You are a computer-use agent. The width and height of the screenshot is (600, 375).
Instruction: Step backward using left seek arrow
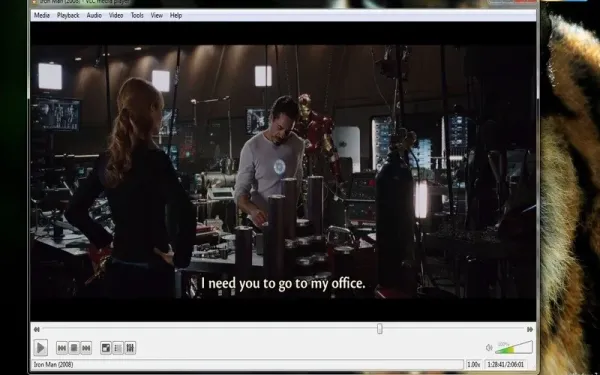tap(36, 329)
